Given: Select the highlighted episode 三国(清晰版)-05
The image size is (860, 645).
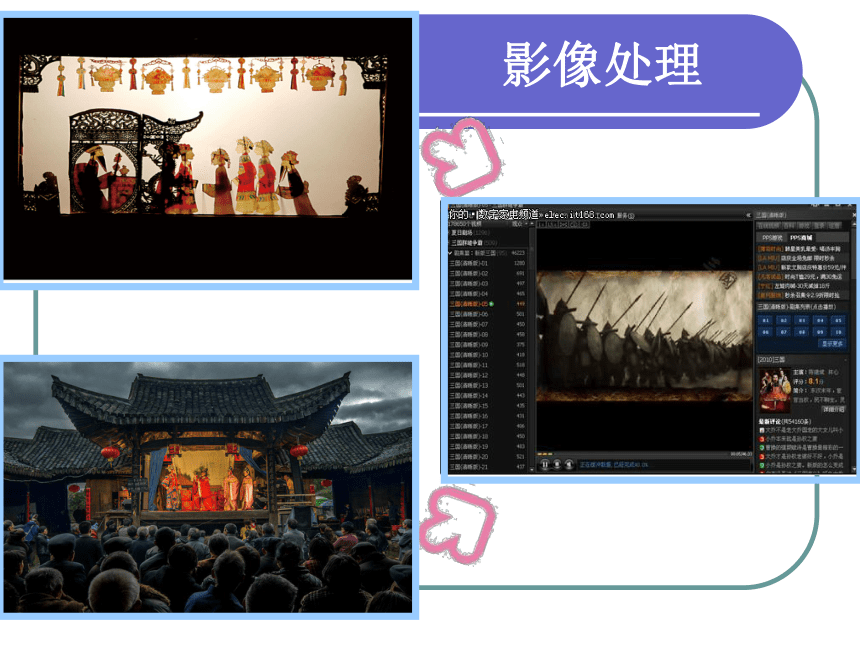Looking at the screenshot, I should click(x=488, y=304).
